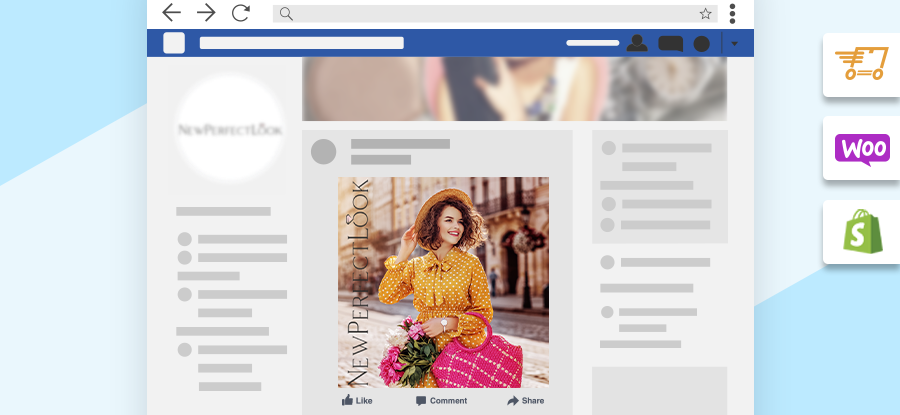900x415 pixels.
Task: Open the notifications round icon
Action: point(702,43)
